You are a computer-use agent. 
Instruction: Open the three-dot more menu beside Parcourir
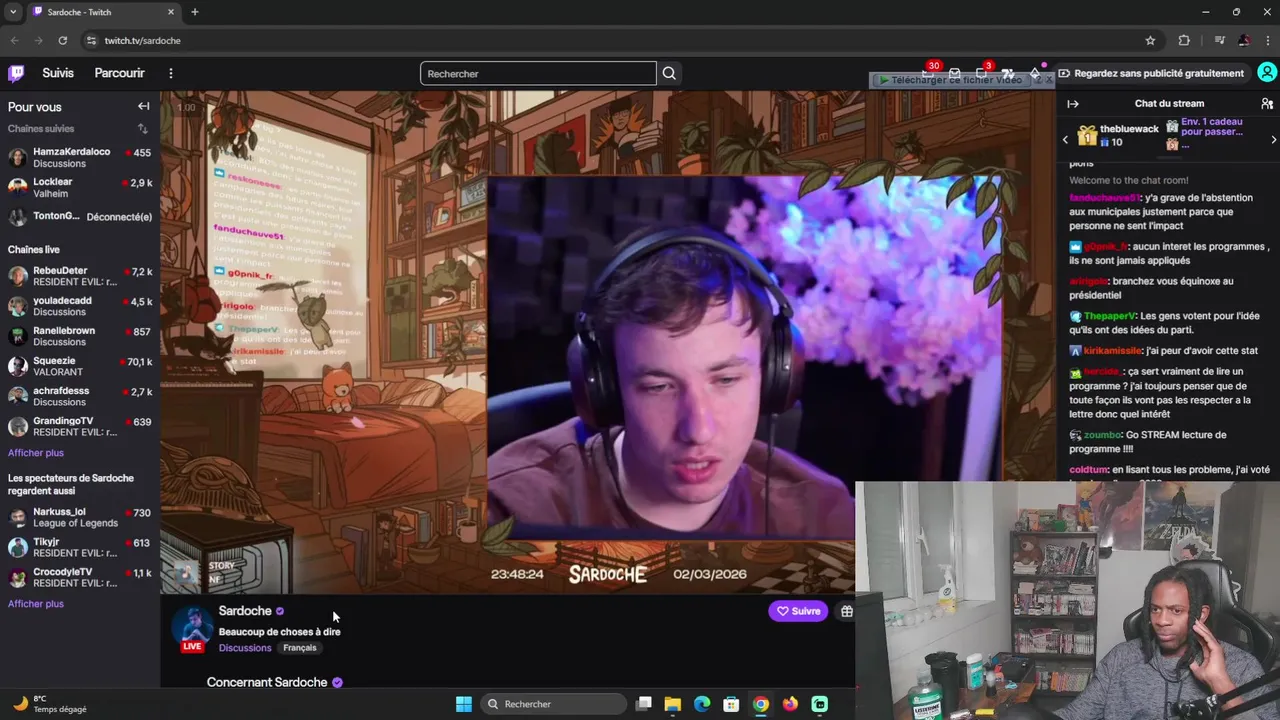point(171,73)
